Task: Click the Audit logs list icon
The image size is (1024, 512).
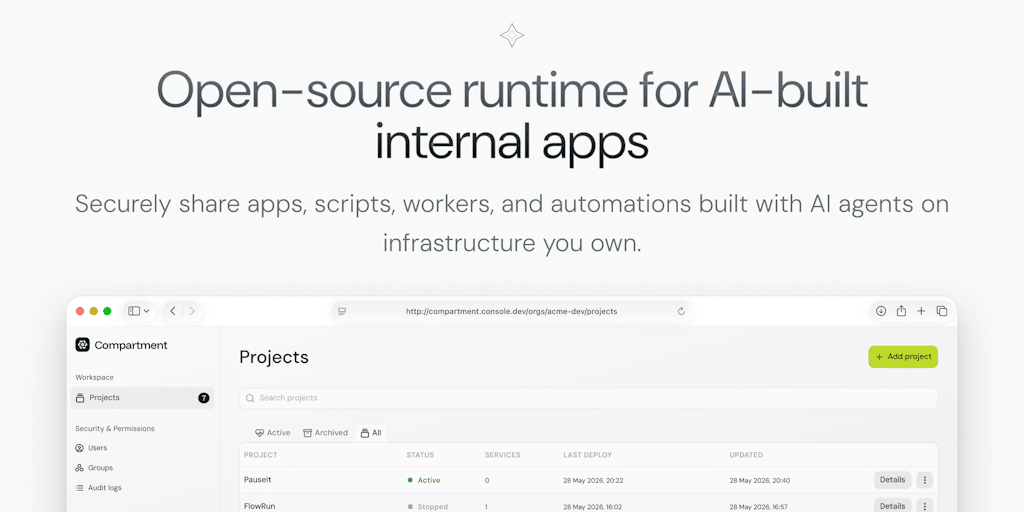Action: click(80, 488)
